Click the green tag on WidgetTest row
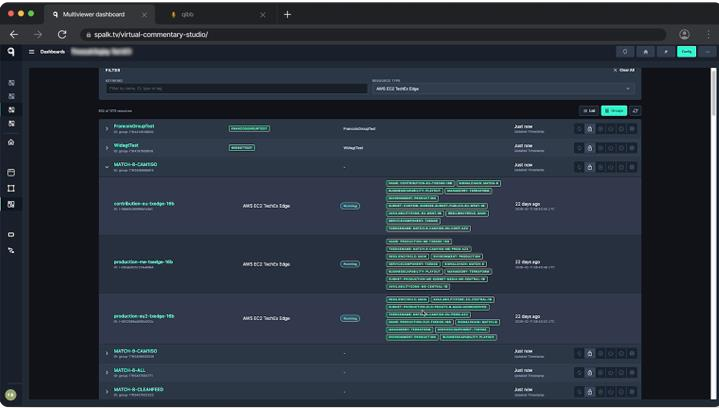The image size is (719, 408). (242, 148)
